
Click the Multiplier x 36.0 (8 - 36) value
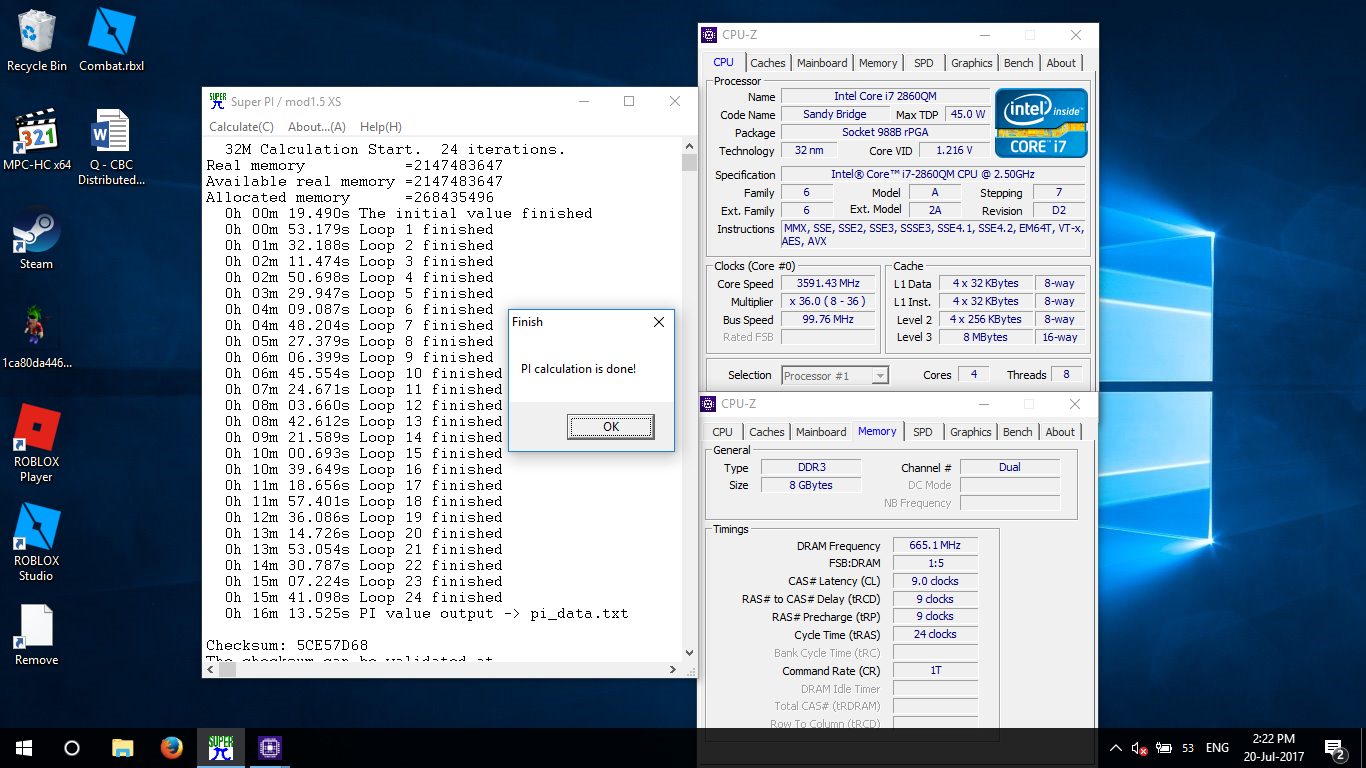click(x=829, y=302)
